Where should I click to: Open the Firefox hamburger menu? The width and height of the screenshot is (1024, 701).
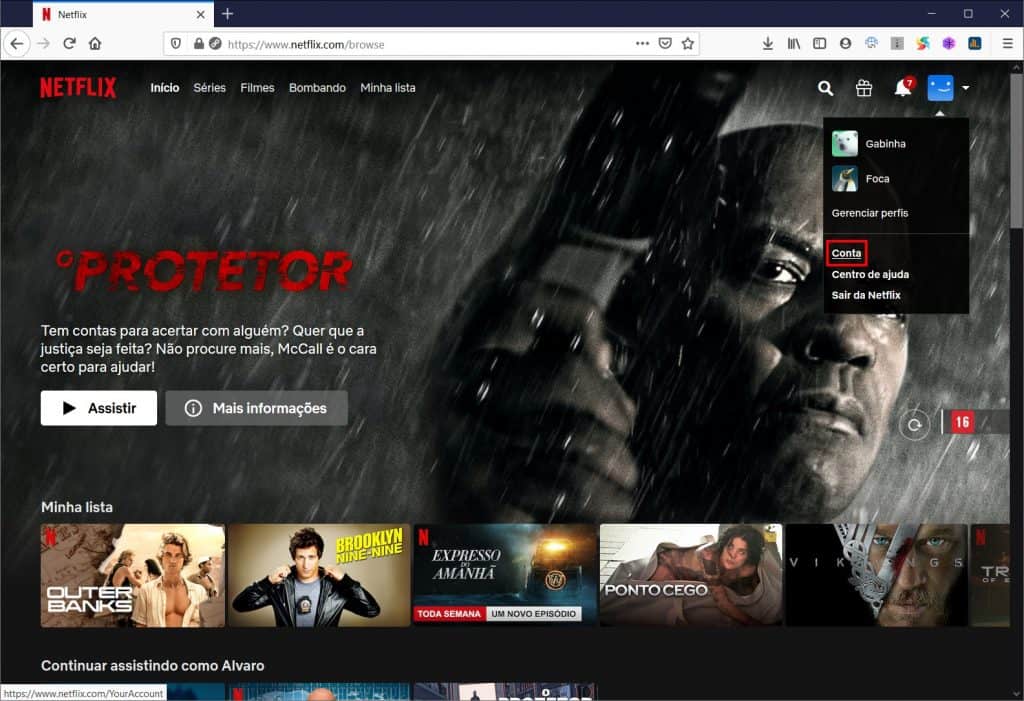[x=1008, y=44]
